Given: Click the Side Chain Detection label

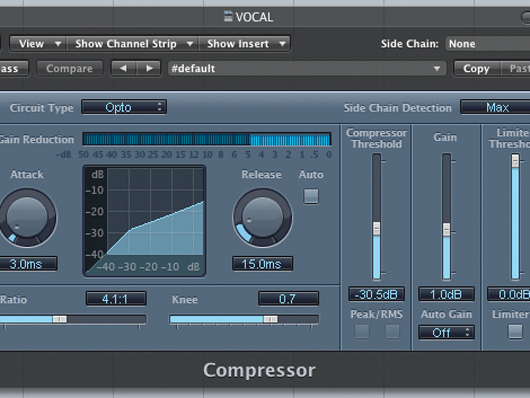Looking at the screenshot, I should tap(398, 108).
